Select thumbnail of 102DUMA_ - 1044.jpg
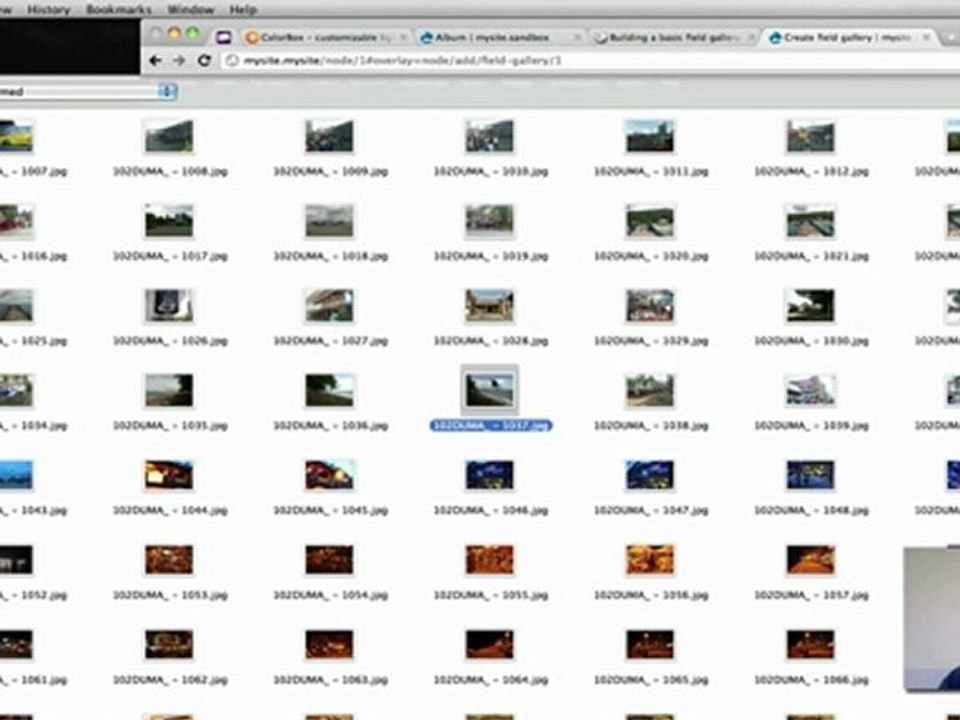Screen dimensions: 960x720 [x=170, y=475]
